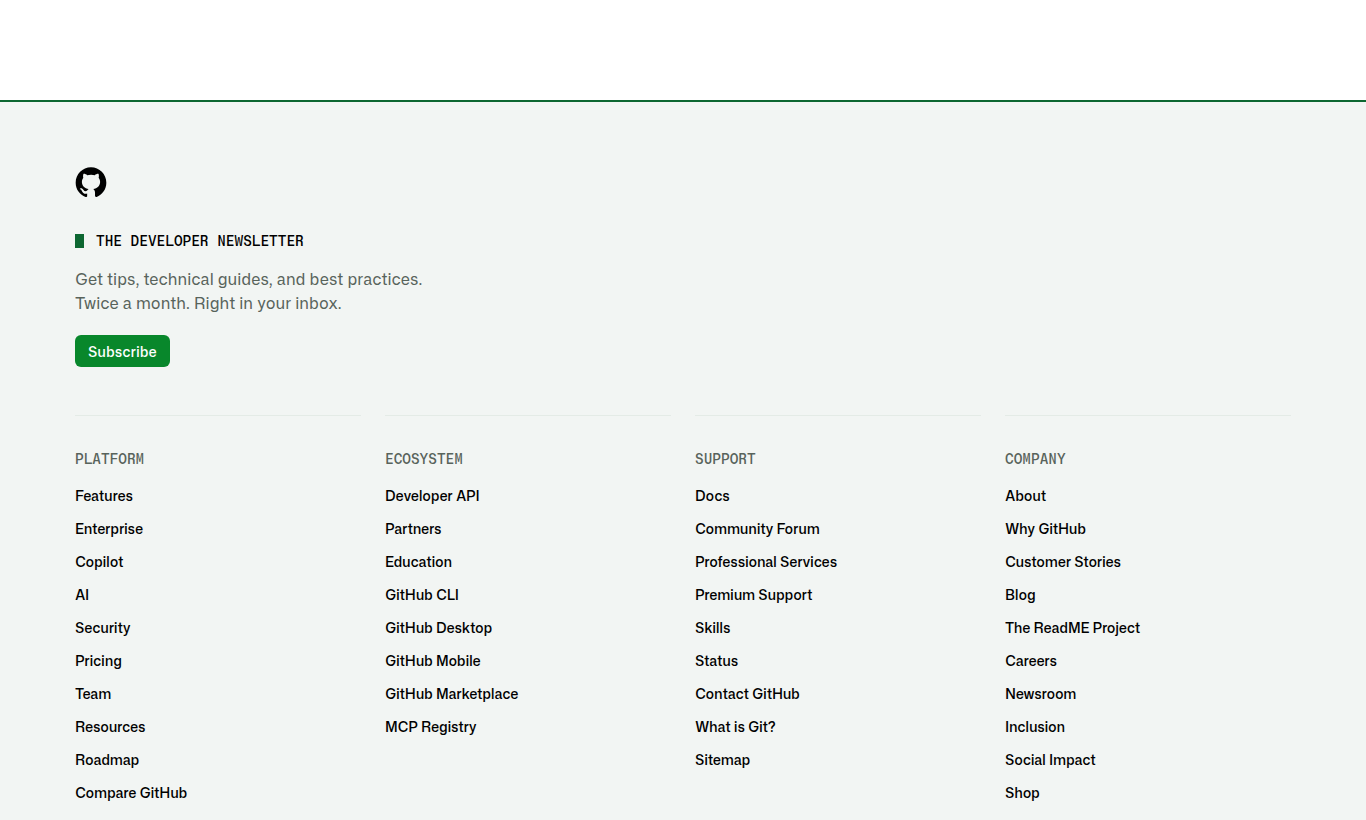Image resolution: width=1366 pixels, height=820 pixels.
Task: Open the Contact GitHub link
Action: (747, 694)
